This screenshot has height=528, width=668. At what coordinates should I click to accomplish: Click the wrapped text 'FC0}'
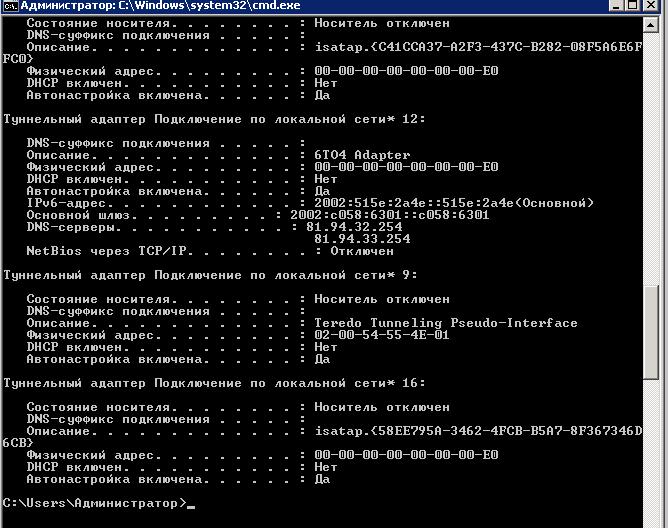(x=18, y=58)
